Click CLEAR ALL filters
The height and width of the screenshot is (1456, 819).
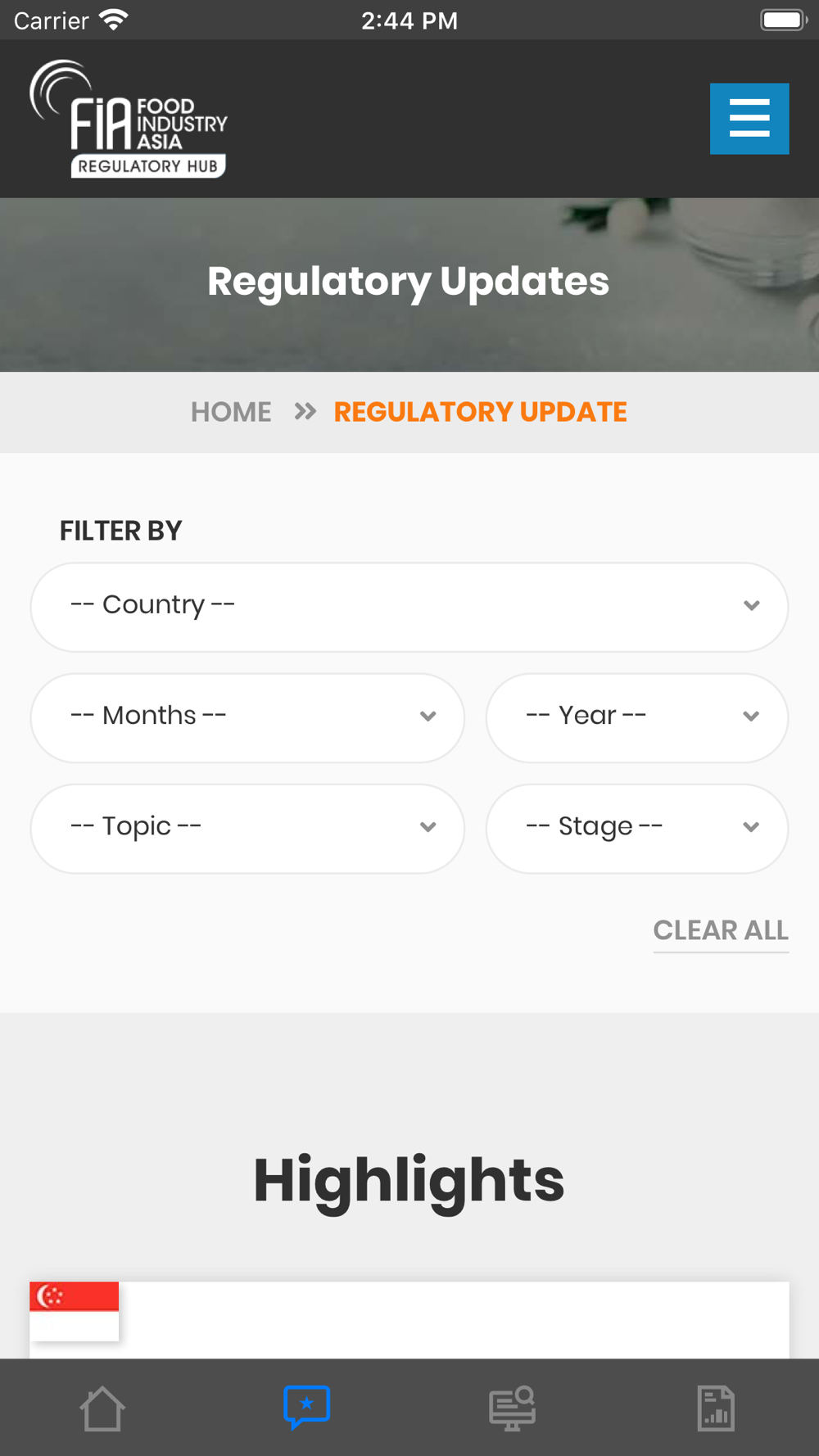coord(721,931)
